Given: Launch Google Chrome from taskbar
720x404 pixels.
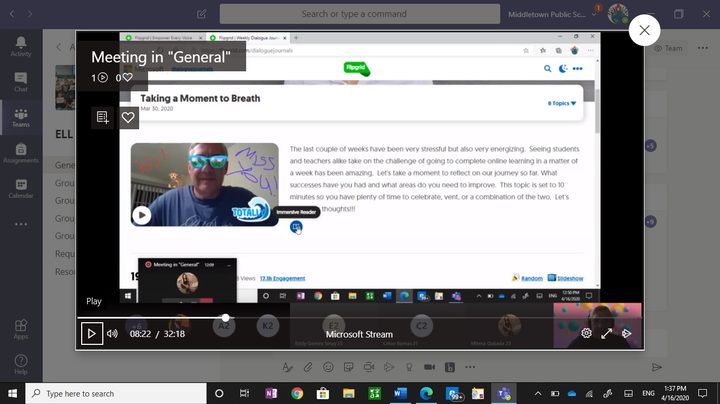Looking at the screenshot, I should click(297, 393).
